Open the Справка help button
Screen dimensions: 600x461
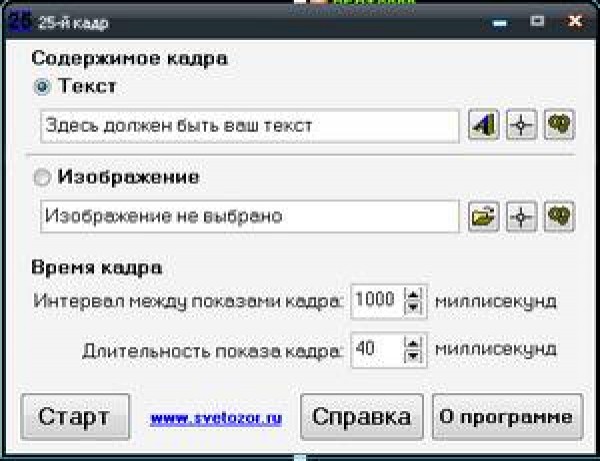point(362,416)
